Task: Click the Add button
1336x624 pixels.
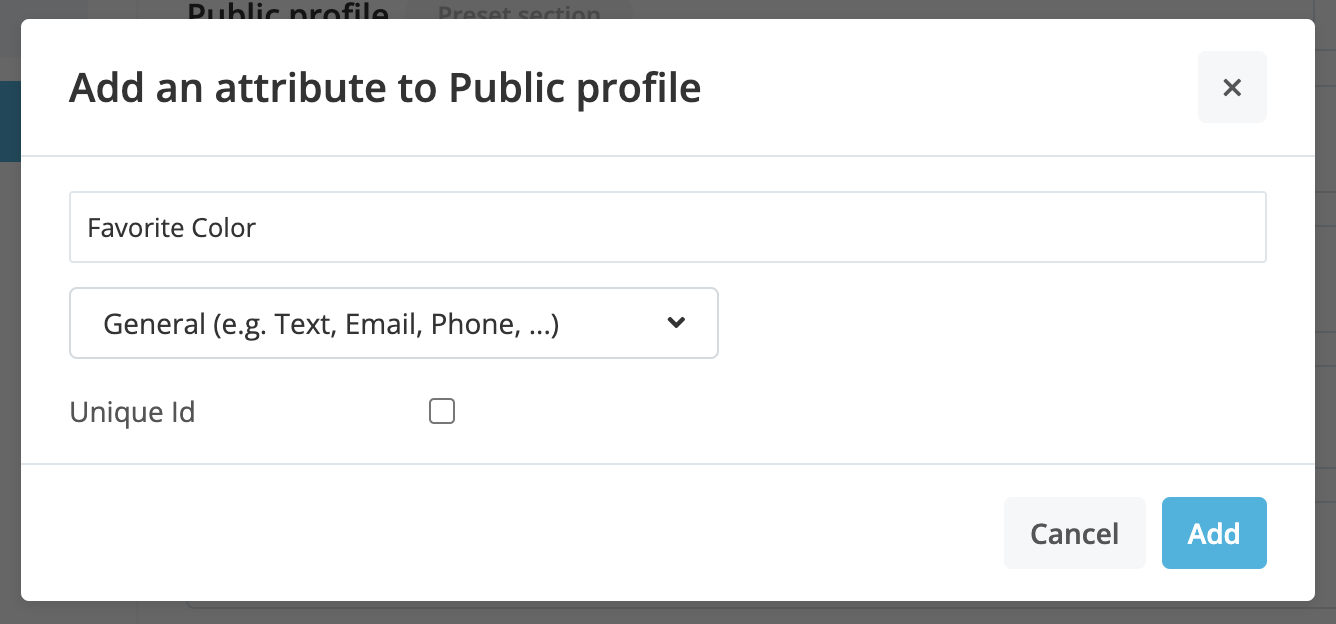Action: coord(1214,533)
